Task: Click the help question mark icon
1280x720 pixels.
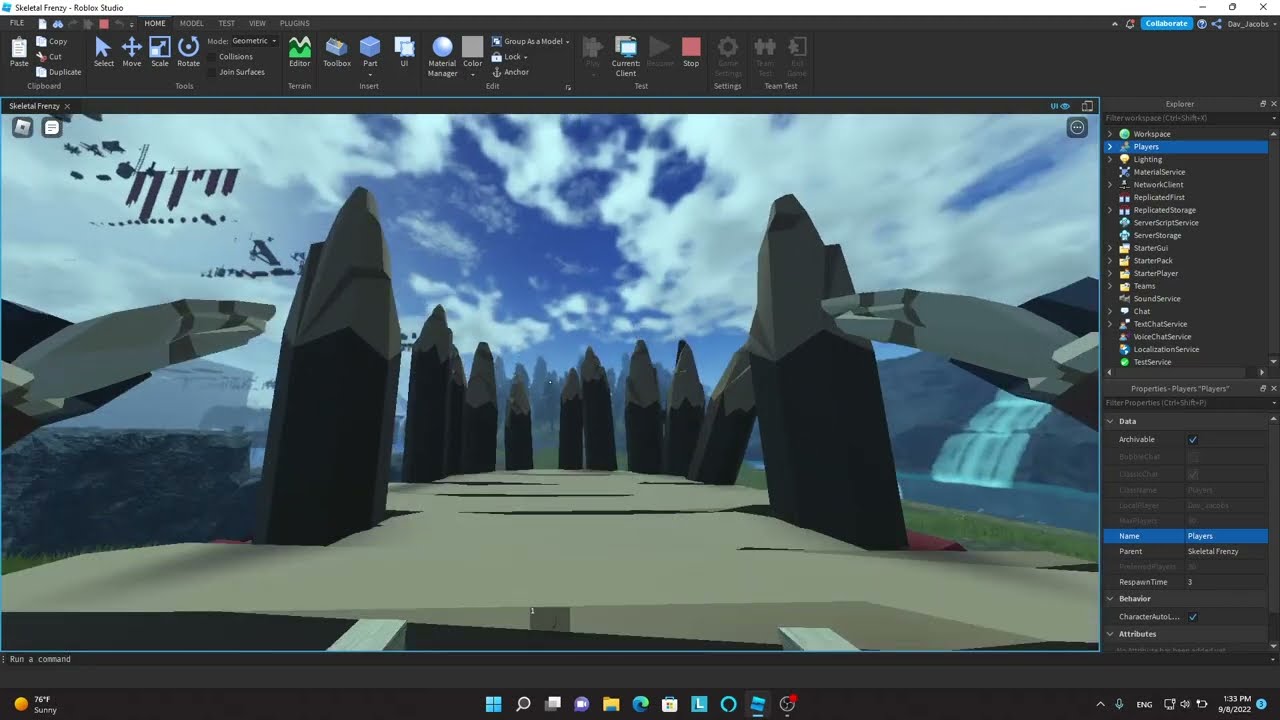Action: [x=1202, y=23]
